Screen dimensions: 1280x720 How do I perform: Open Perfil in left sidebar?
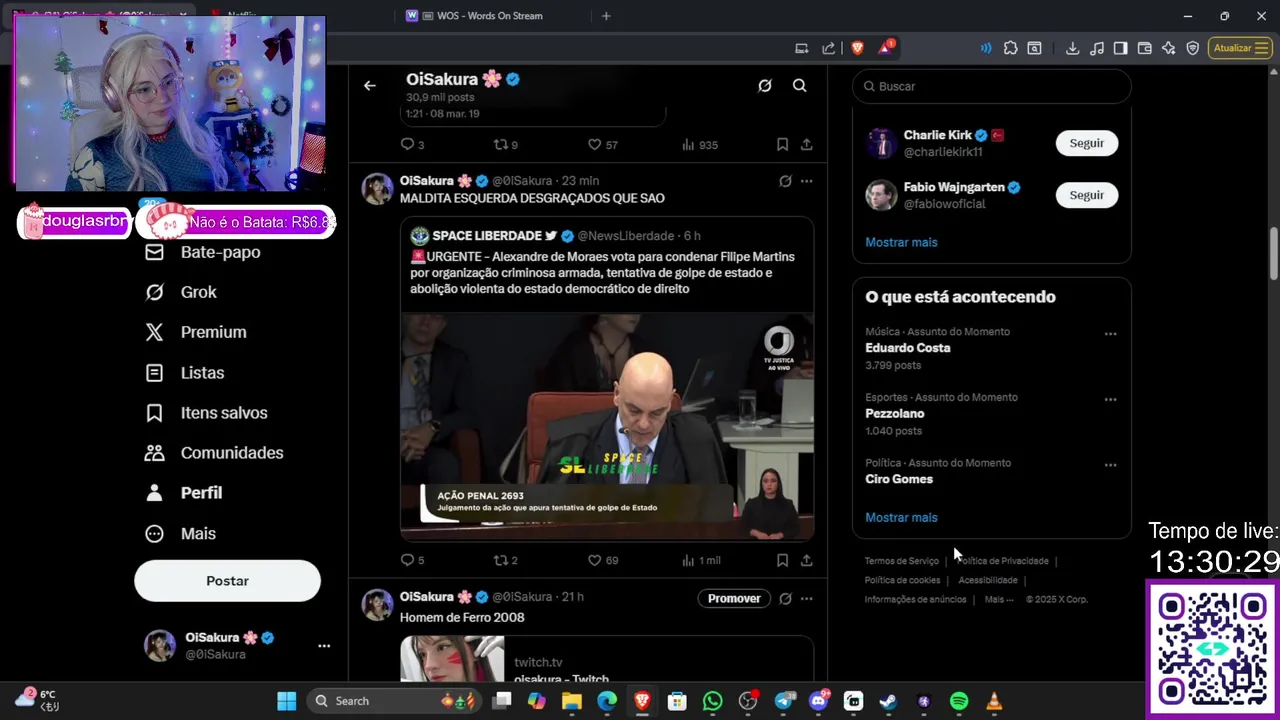click(x=184, y=492)
